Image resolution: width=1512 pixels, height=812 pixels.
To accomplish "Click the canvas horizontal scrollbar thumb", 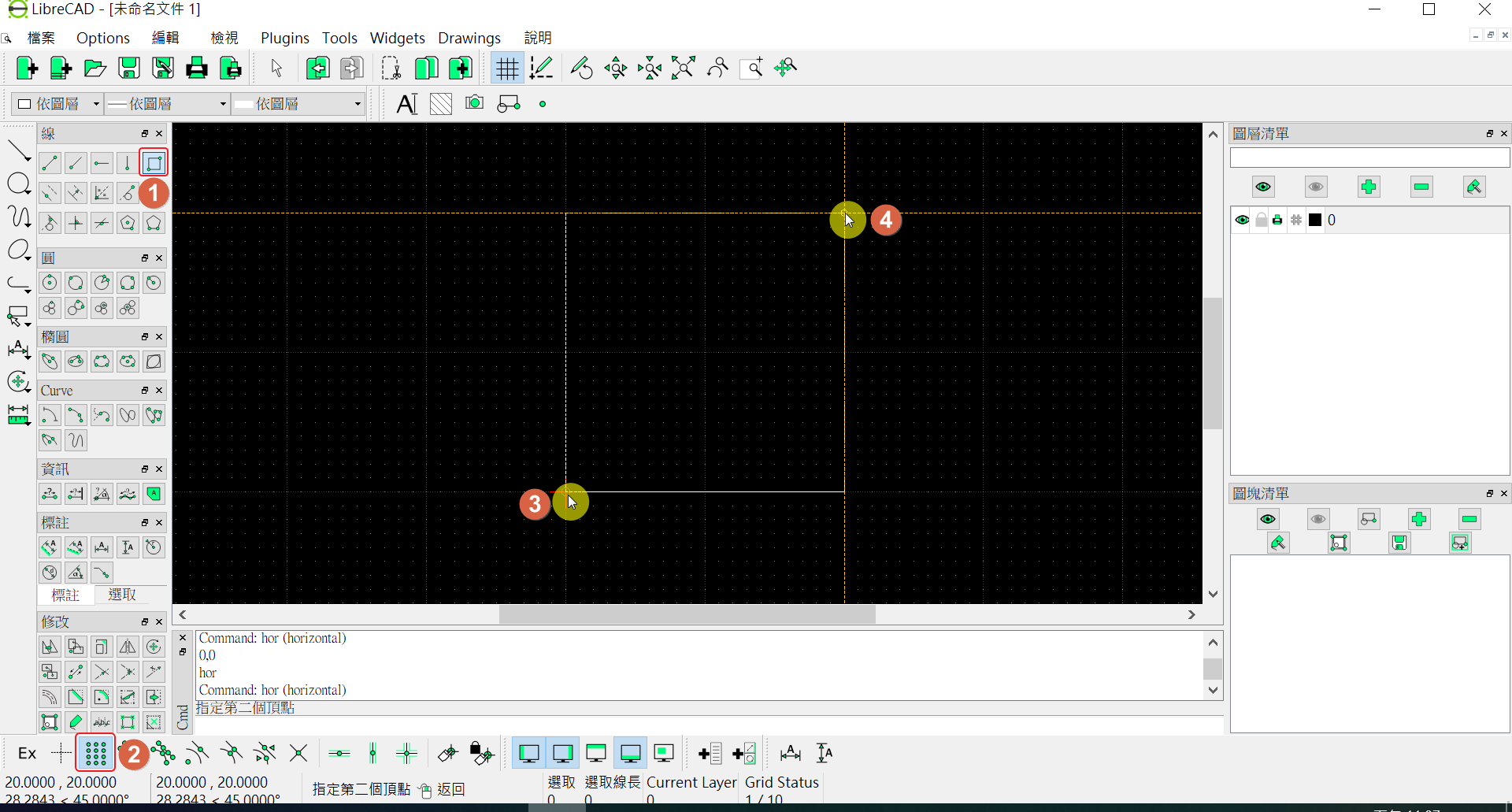I will (687, 614).
